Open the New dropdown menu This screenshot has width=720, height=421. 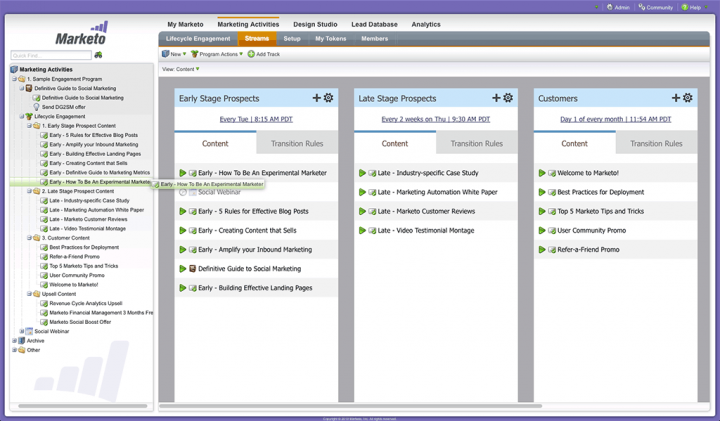pos(174,54)
